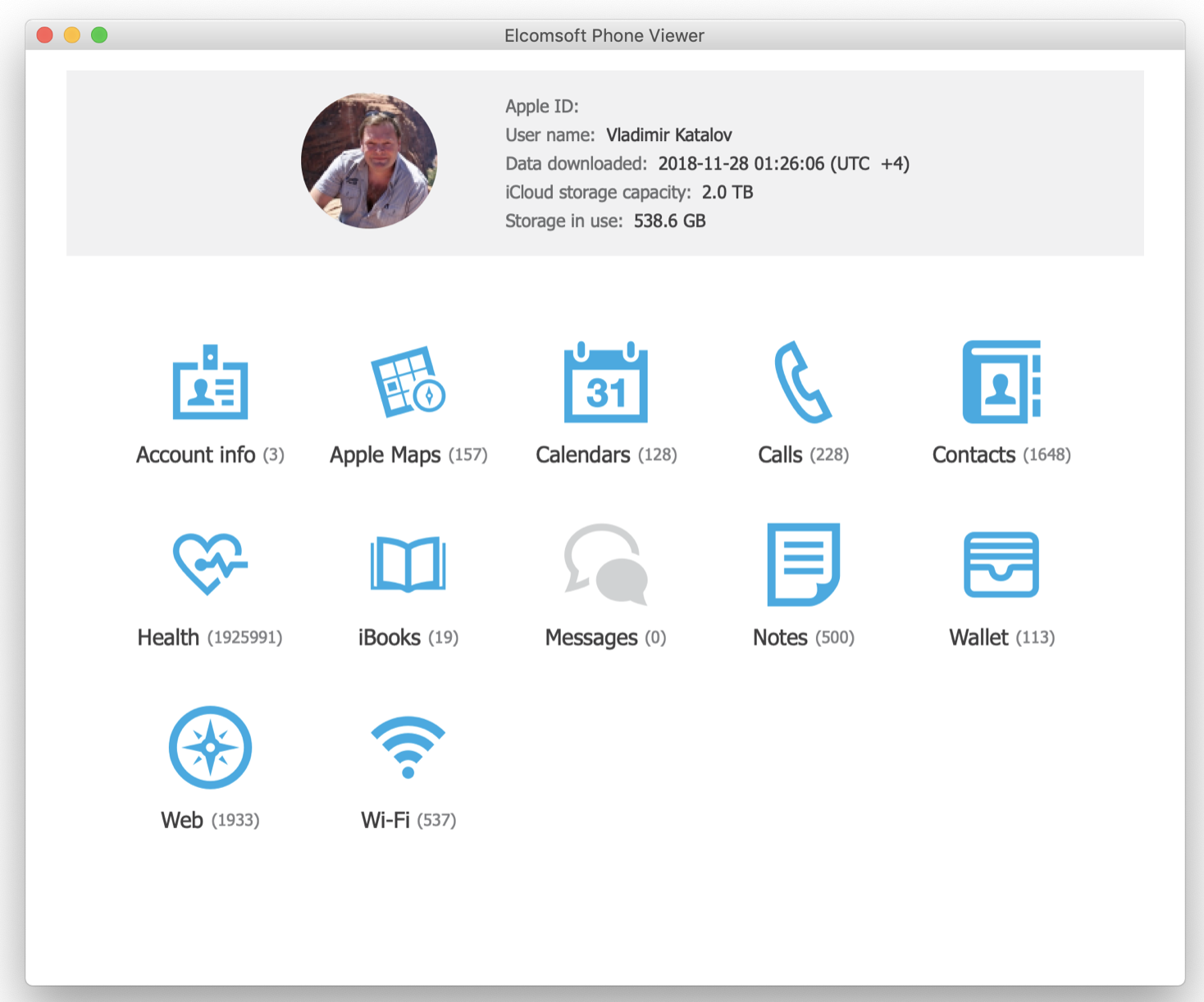This screenshot has height=1002, width=1204.
Task: Click the Contacts label text
Action: pyautogui.click(x=974, y=455)
